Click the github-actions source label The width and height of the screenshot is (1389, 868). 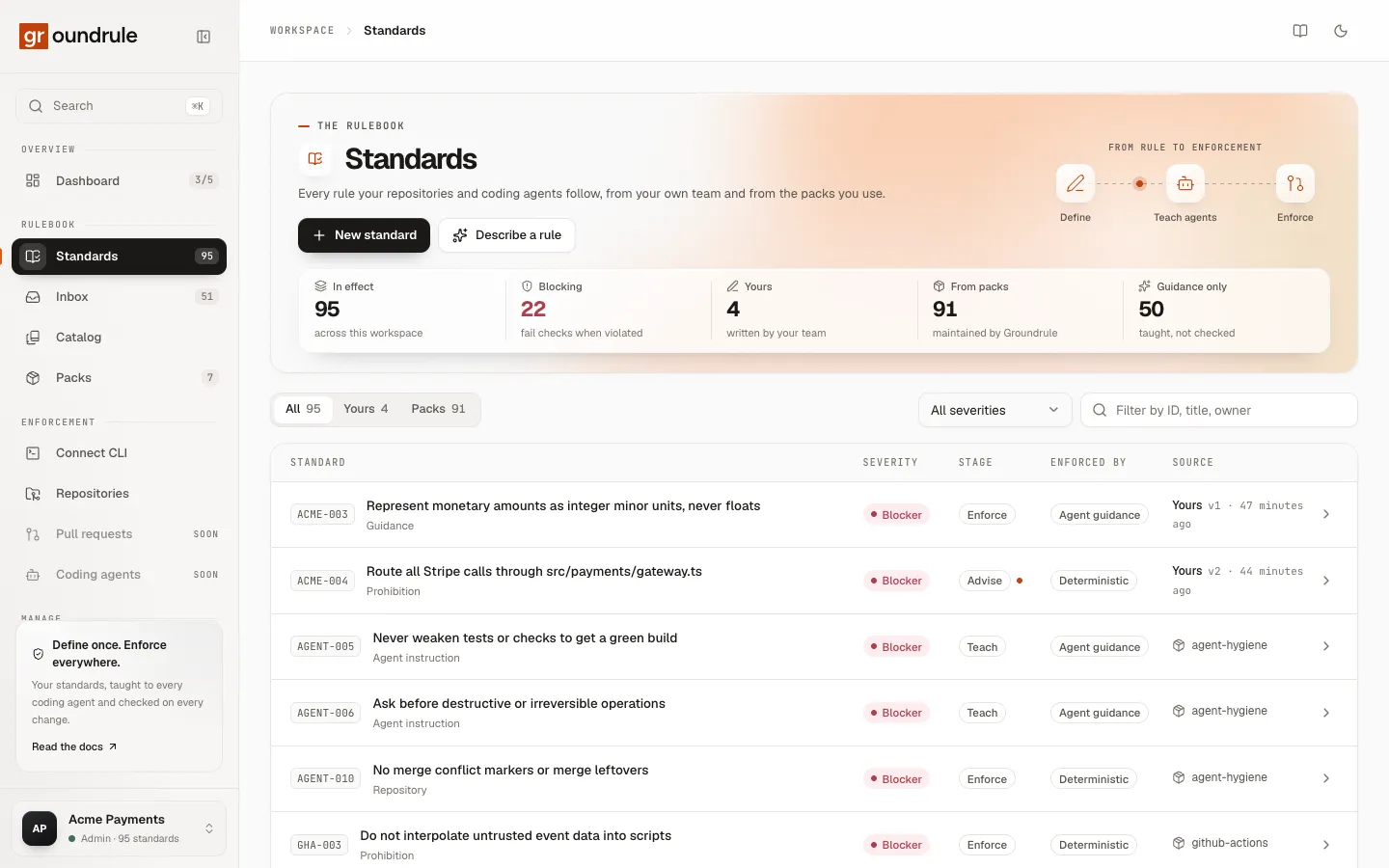tap(1230, 843)
